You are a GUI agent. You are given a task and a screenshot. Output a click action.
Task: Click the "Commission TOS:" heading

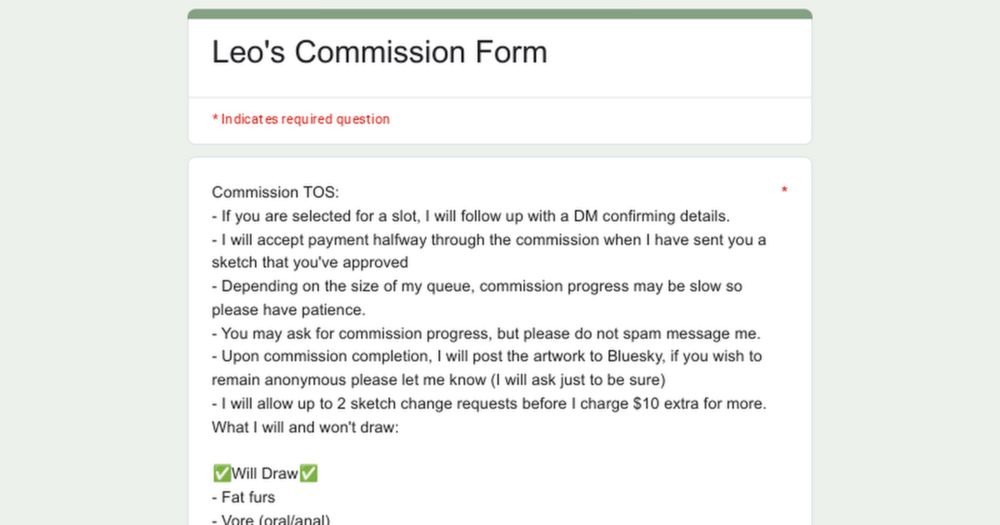[276, 192]
